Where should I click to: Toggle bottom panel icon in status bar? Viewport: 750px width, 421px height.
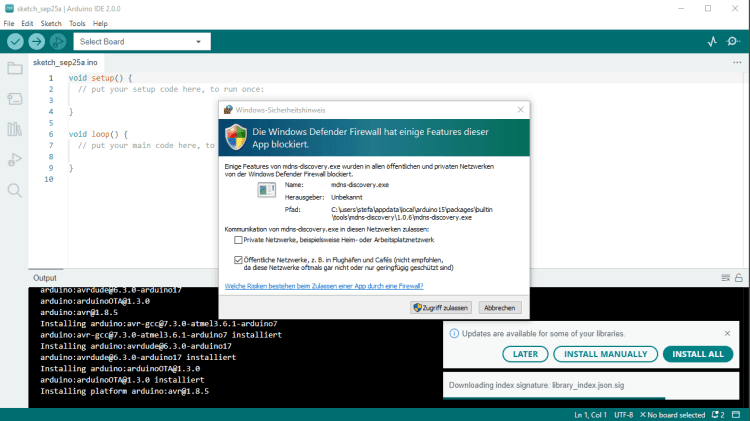pos(737,415)
